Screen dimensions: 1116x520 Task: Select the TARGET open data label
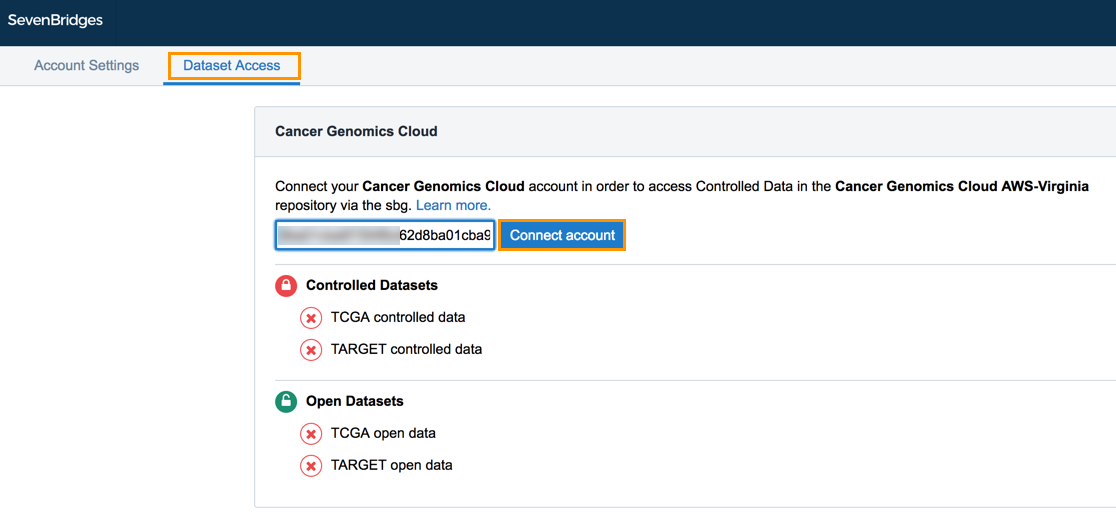point(391,466)
